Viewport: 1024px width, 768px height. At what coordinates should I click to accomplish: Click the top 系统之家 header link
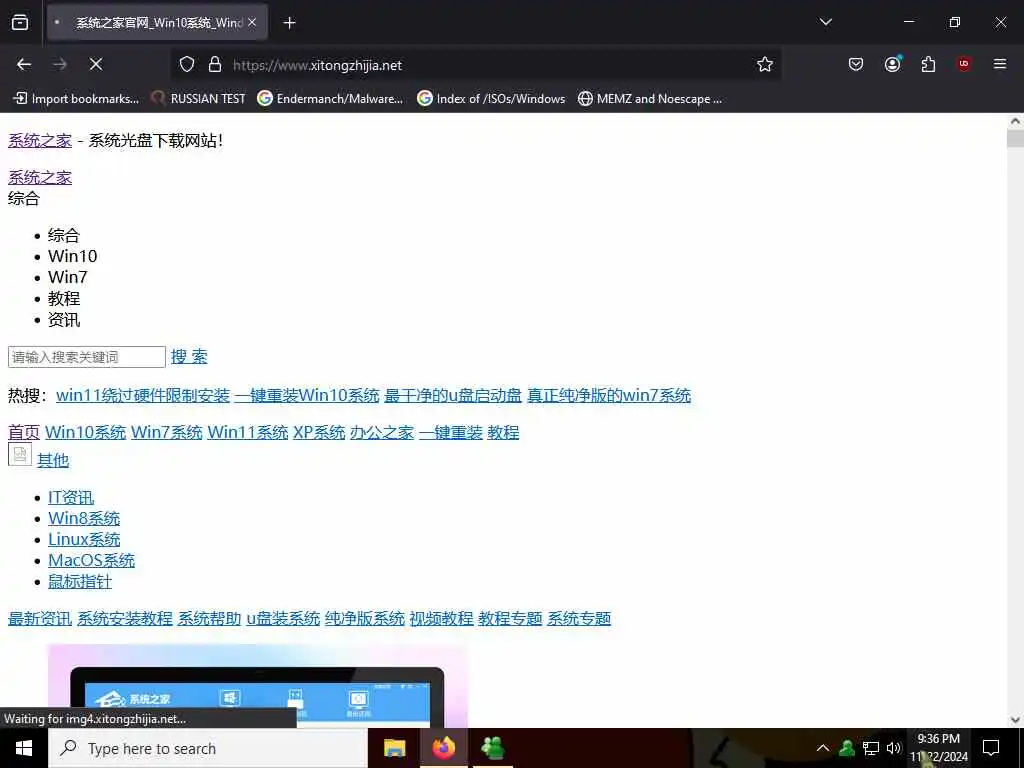coord(40,140)
